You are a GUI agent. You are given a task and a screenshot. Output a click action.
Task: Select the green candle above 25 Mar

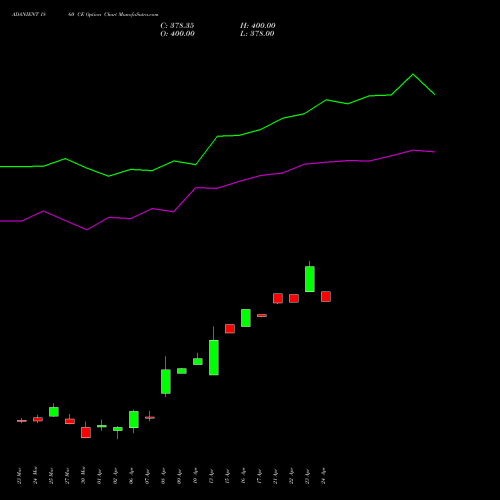(54, 412)
